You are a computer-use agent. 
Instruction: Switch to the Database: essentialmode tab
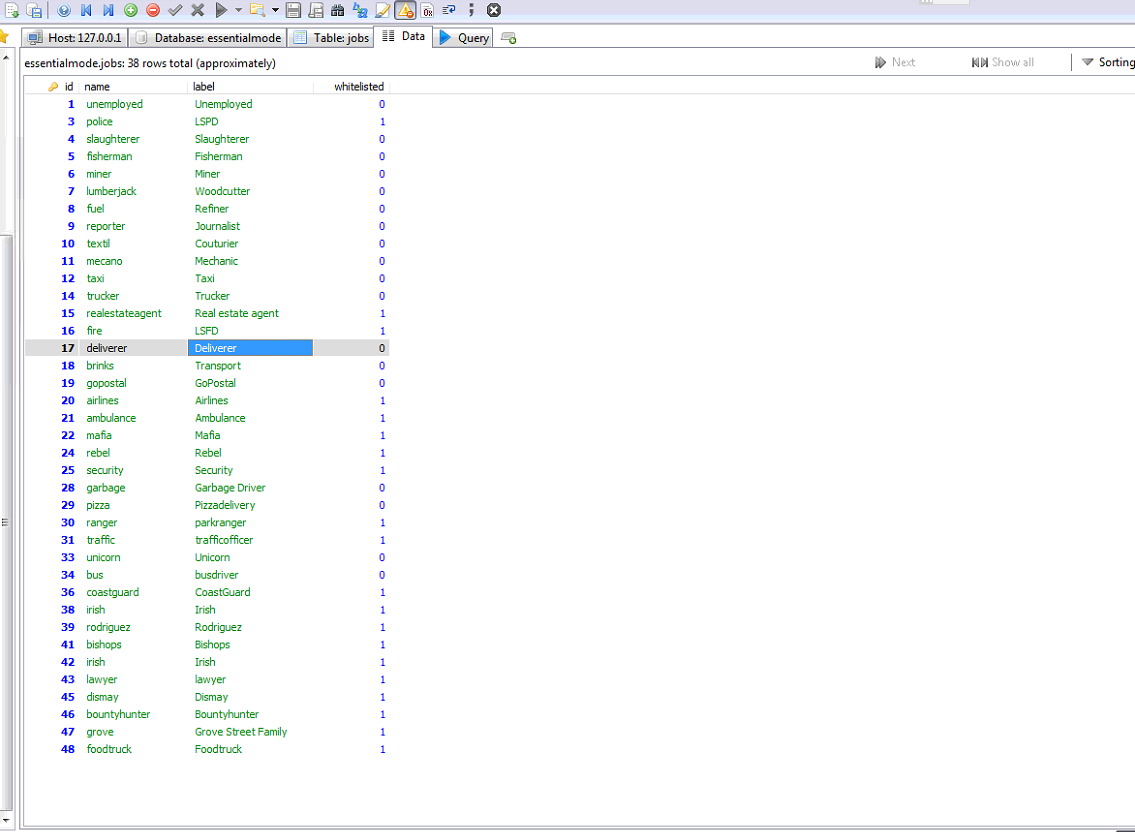pos(208,38)
